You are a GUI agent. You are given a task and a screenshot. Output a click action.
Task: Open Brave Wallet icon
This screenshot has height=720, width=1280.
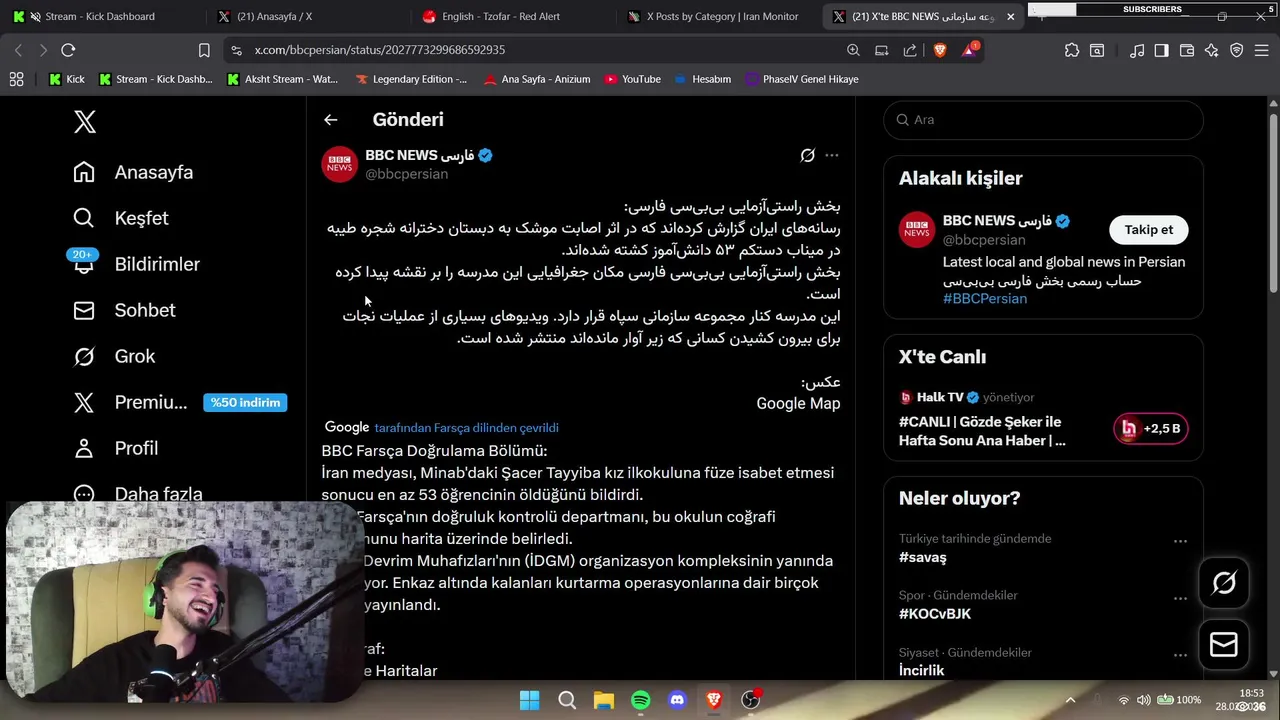1187,50
